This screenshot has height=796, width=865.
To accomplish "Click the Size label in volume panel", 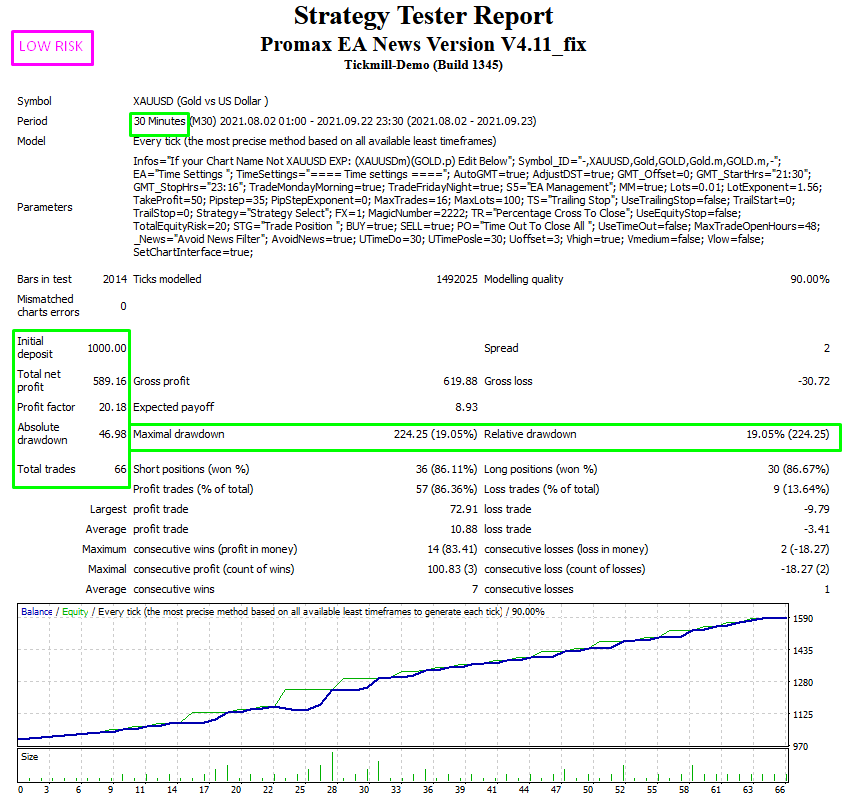I will pos(29,757).
